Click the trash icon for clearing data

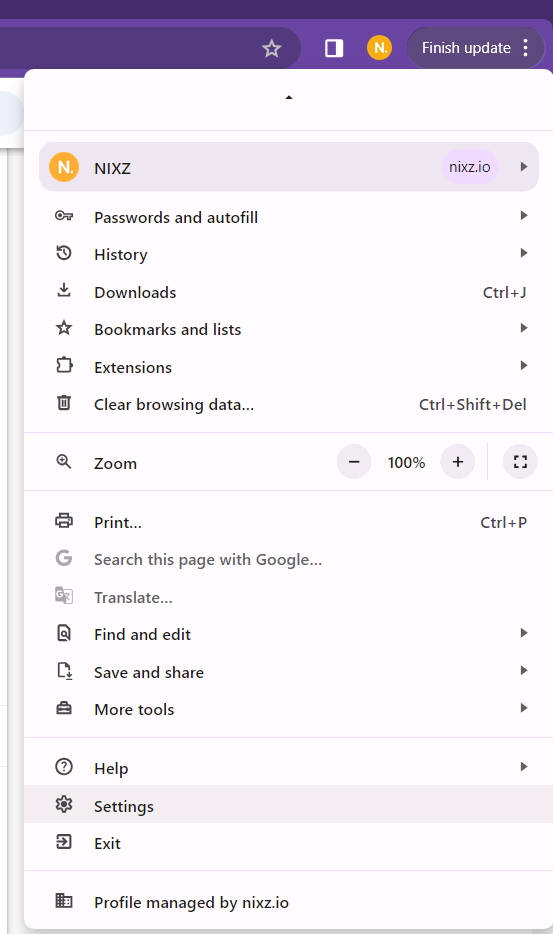pos(64,403)
